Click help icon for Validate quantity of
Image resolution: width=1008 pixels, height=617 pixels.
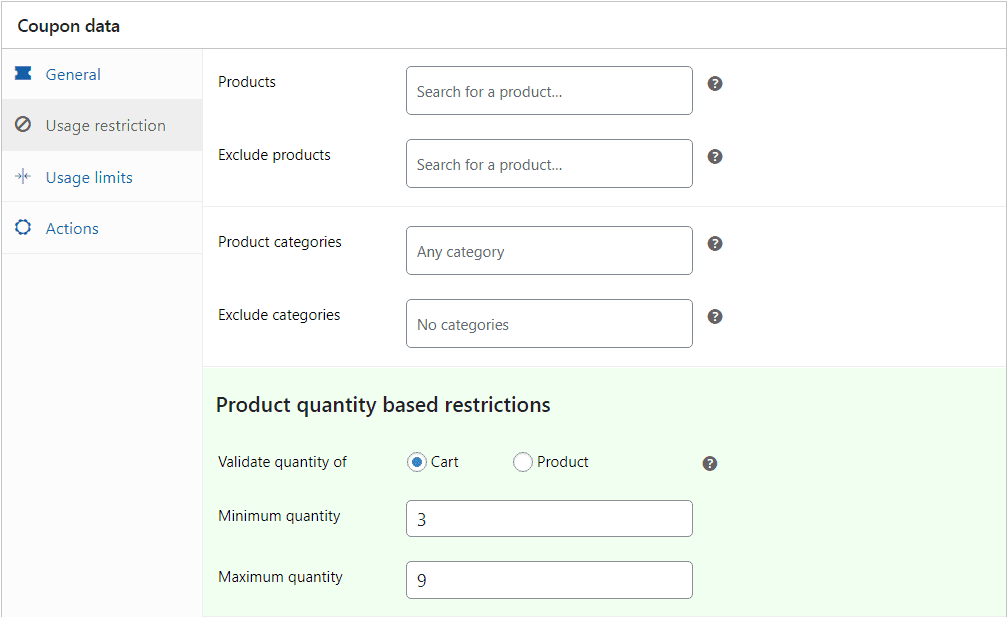click(x=710, y=464)
